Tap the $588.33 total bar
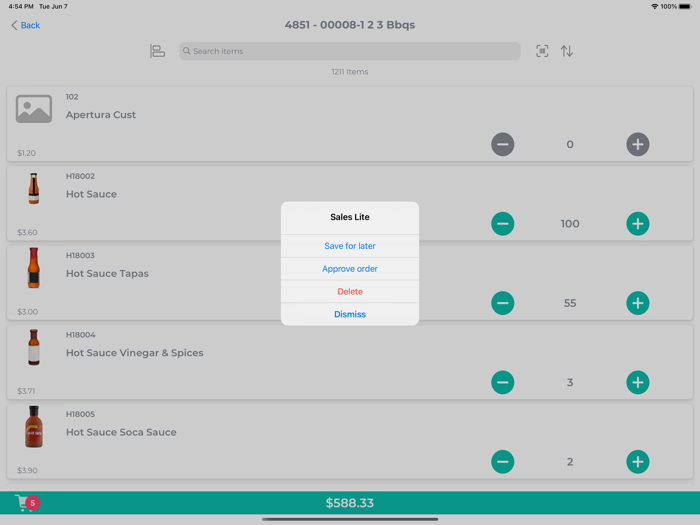 350,503
